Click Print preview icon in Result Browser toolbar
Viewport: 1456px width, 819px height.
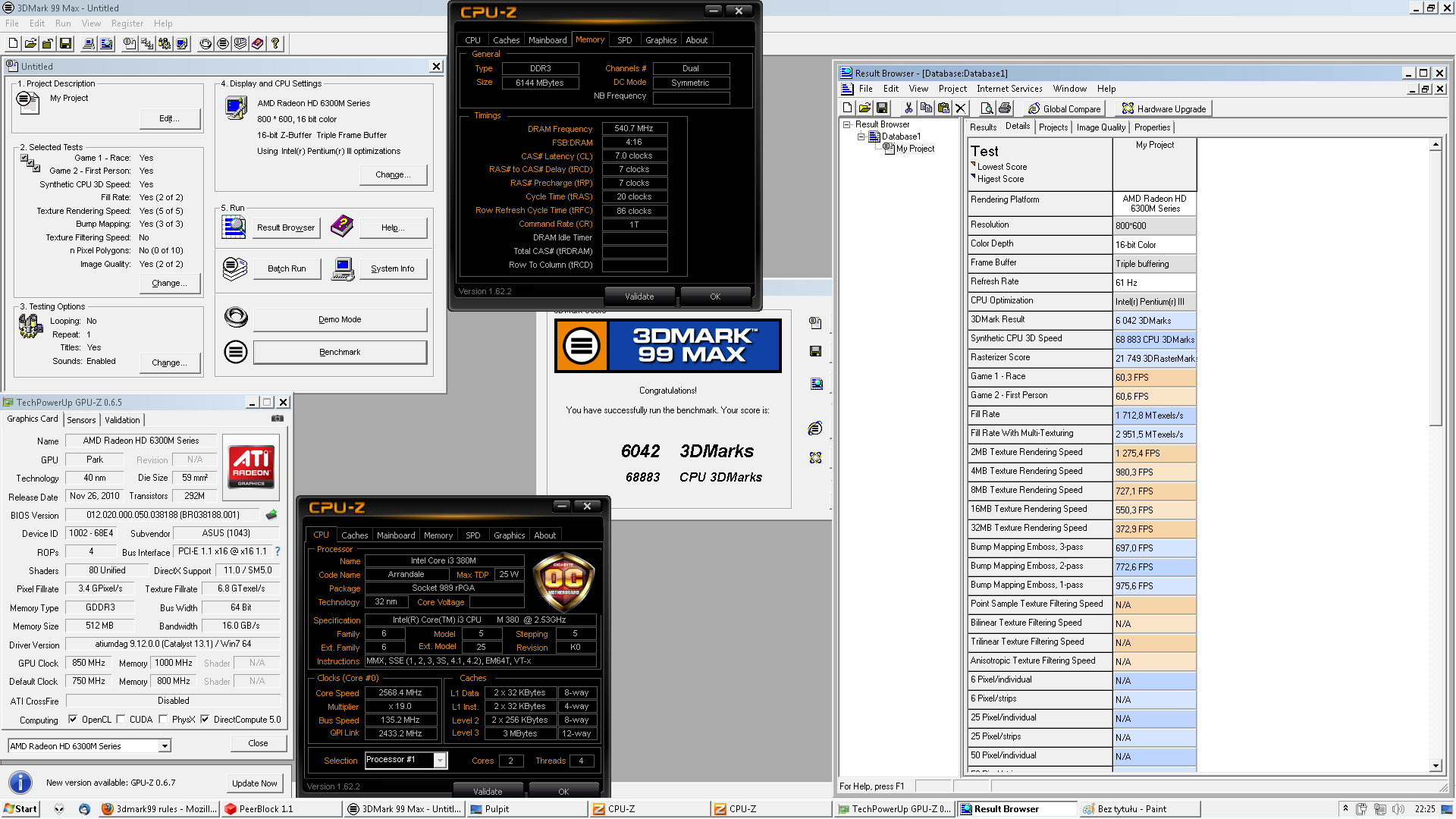pyautogui.click(x=987, y=108)
